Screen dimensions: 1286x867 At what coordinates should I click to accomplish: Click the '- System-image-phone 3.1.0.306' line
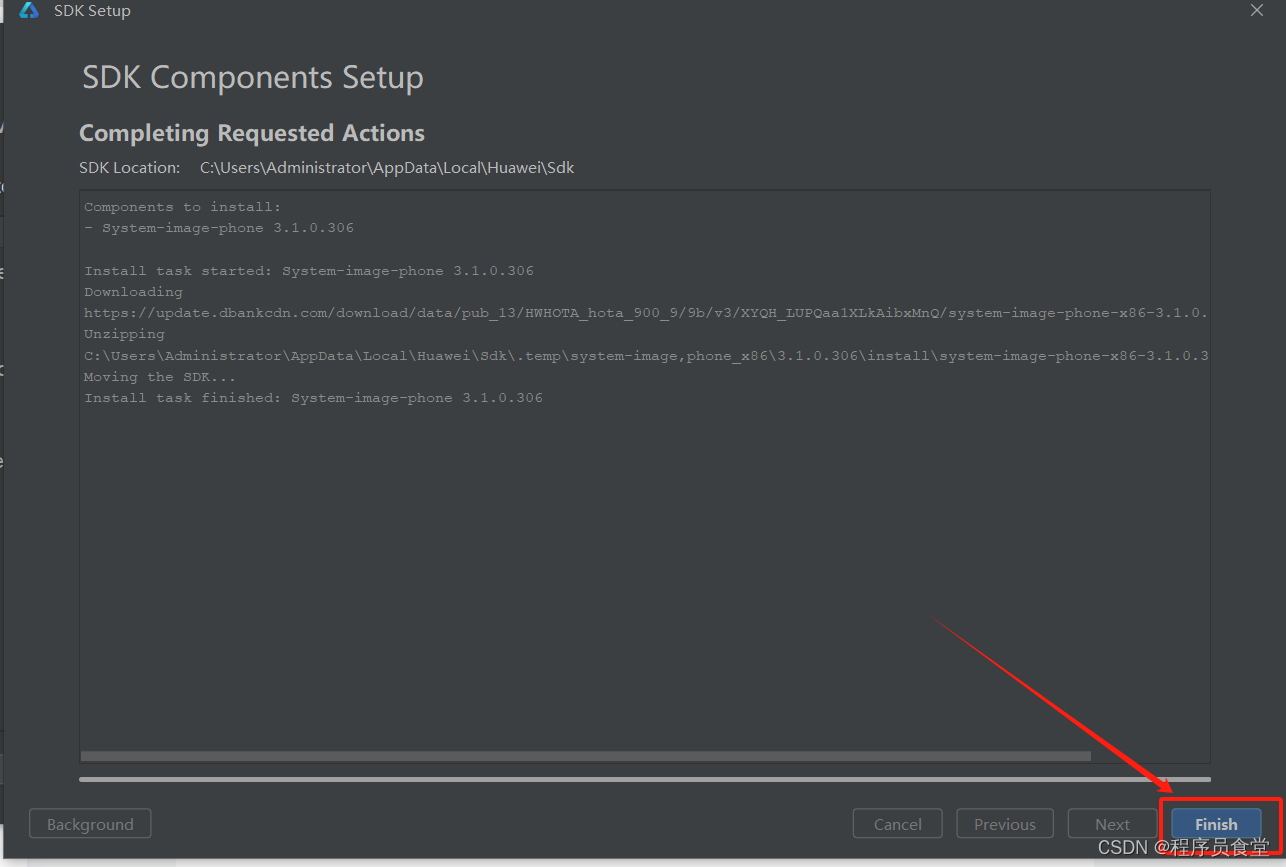[x=219, y=228]
